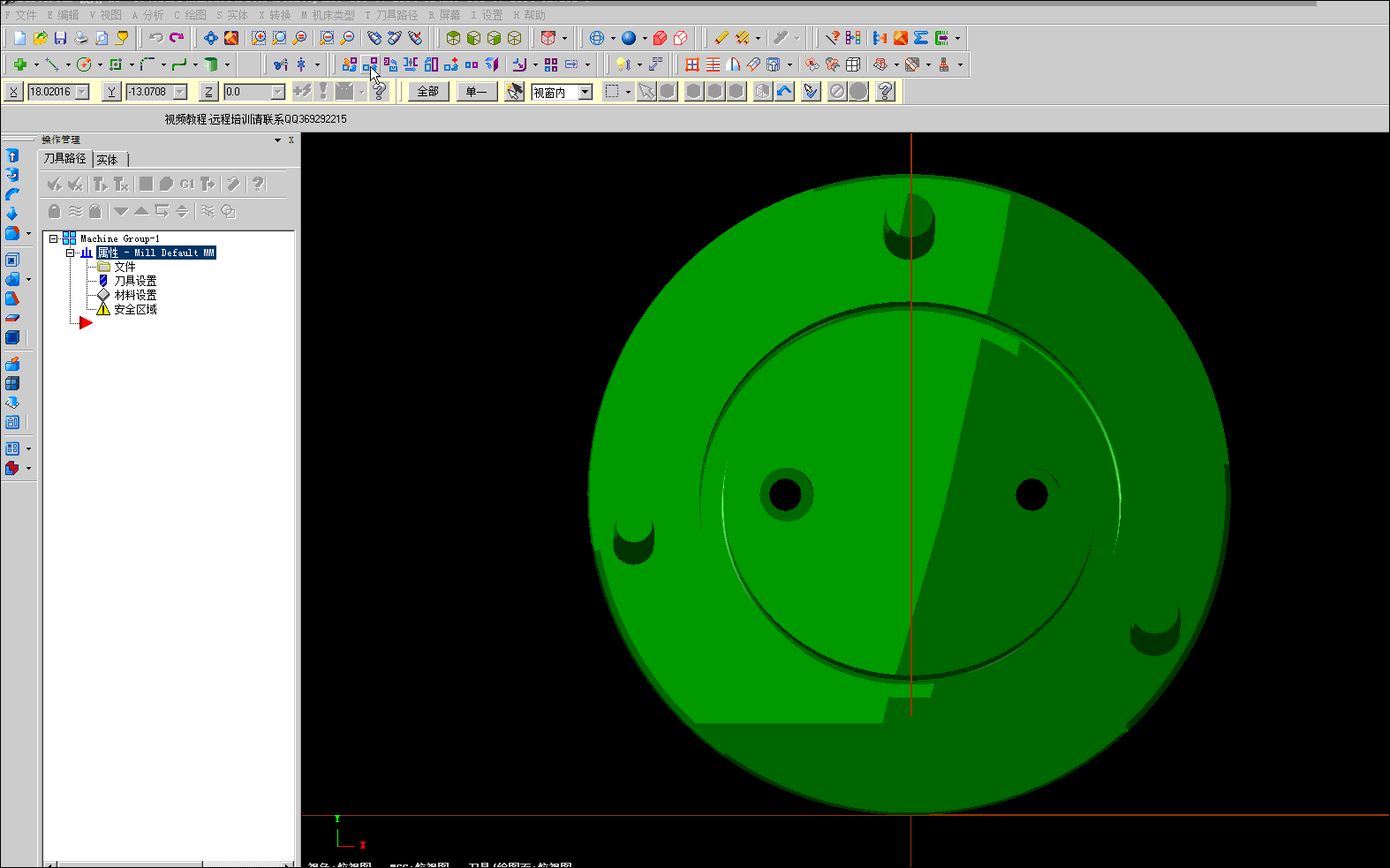Select the 刀具路径 tab
The width and height of the screenshot is (1390, 868).
pos(65,158)
